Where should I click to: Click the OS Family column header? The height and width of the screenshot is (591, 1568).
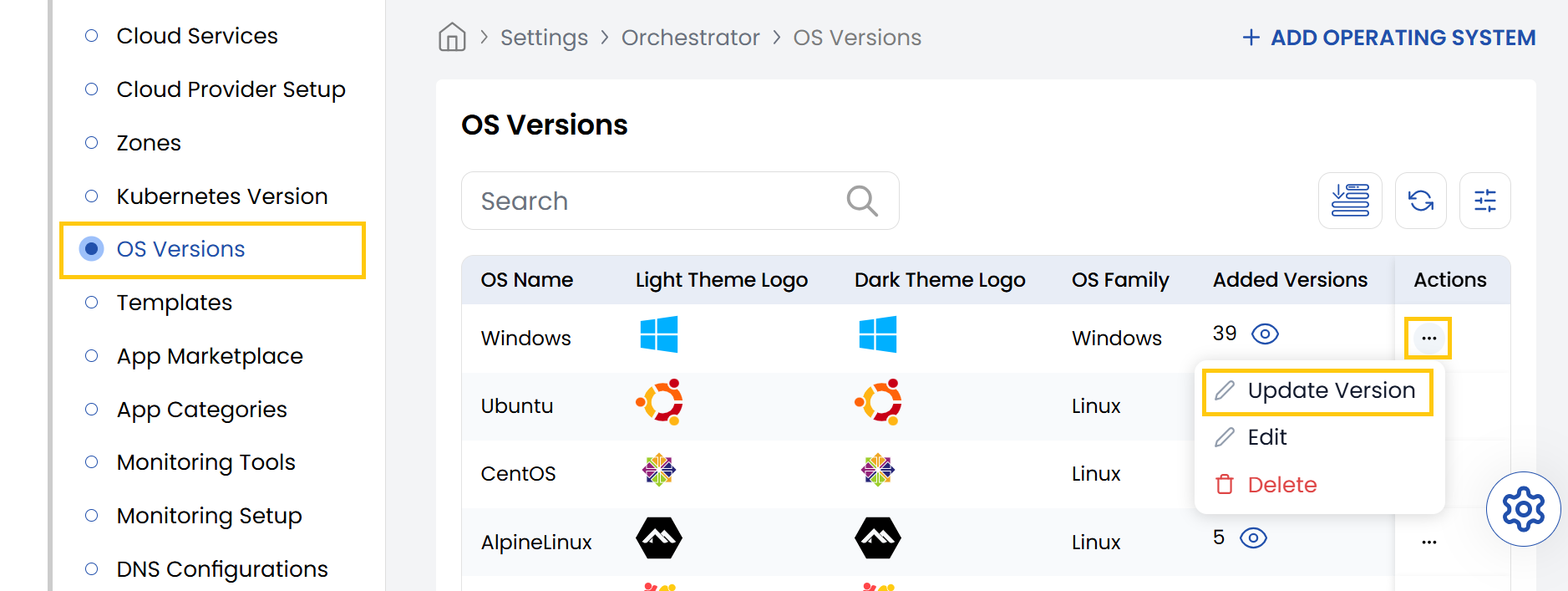coord(1120,280)
